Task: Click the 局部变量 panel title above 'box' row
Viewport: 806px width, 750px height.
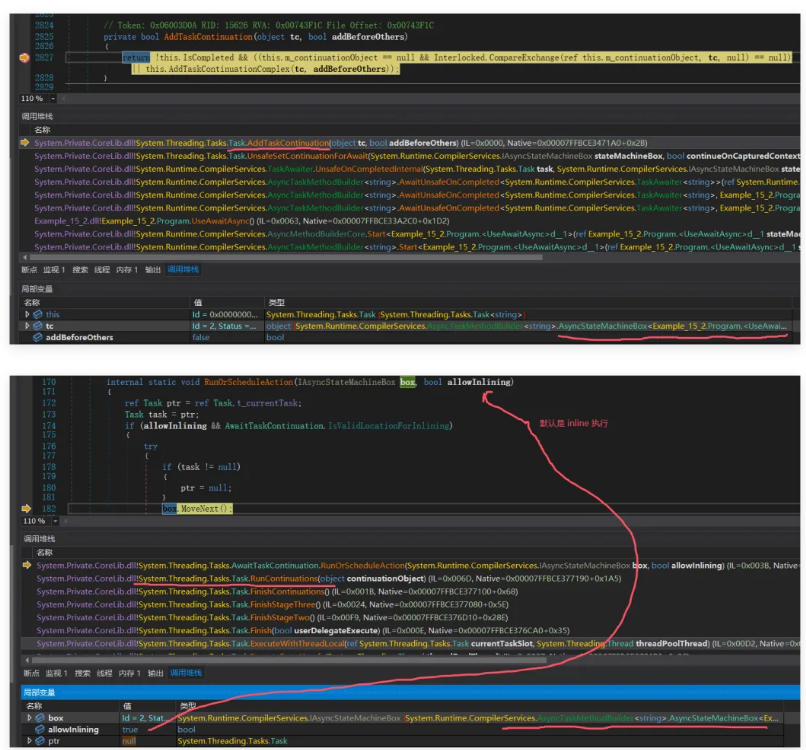Action: (x=40, y=692)
